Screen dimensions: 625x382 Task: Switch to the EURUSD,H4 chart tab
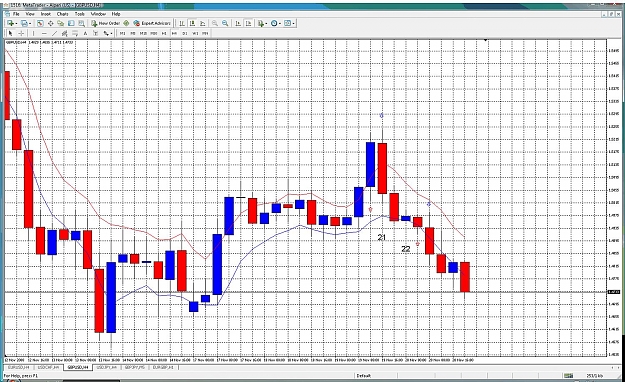click(19, 367)
